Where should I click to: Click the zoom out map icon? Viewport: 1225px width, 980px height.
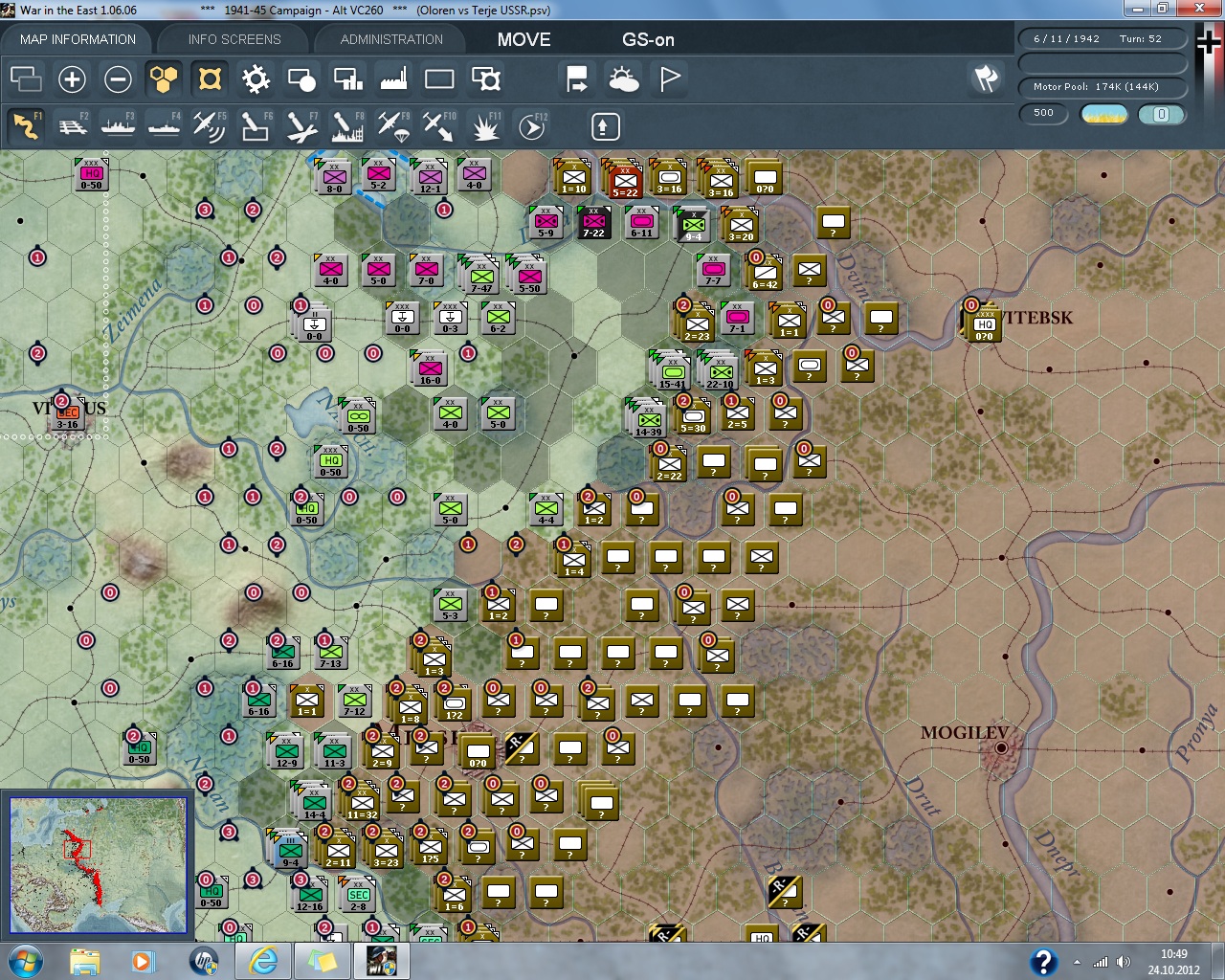coord(118,79)
